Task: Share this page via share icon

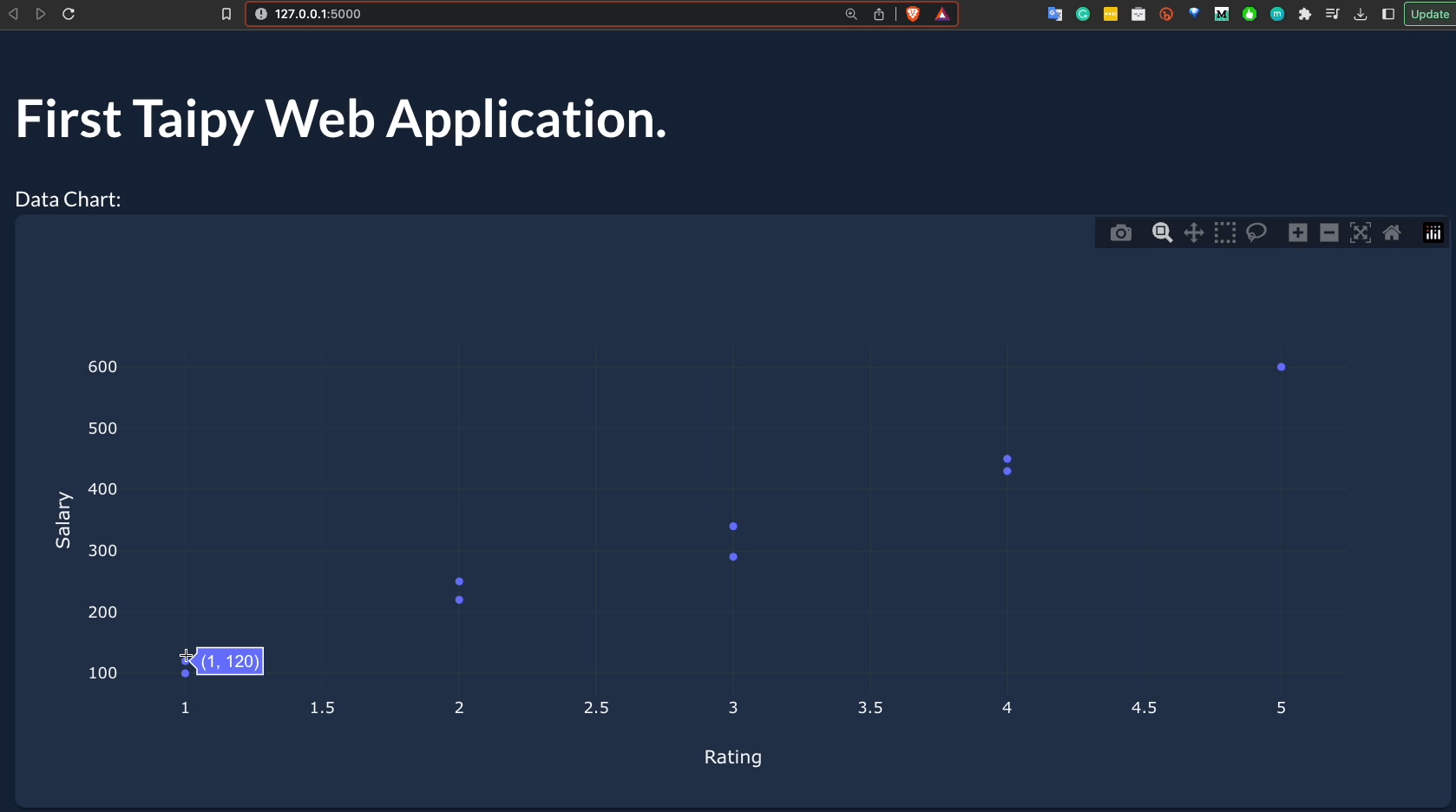Action: (879, 14)
